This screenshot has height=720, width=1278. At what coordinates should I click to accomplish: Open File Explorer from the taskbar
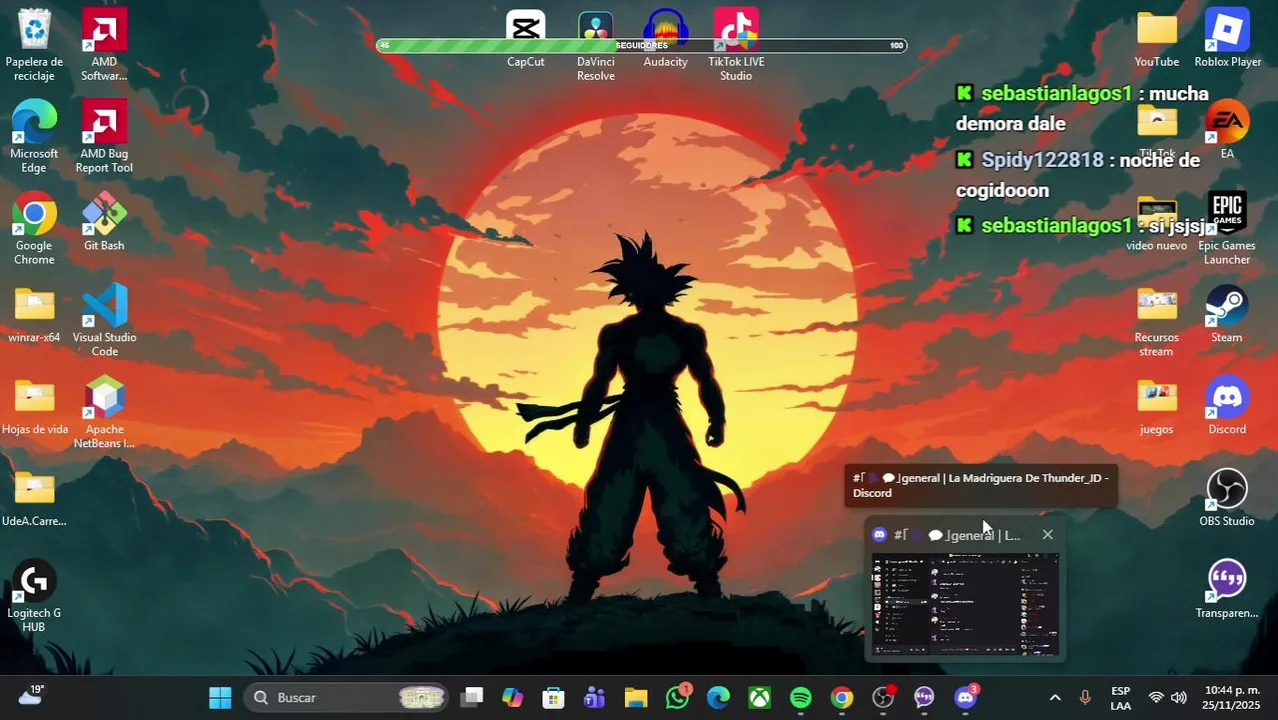(x=636, y=698)
